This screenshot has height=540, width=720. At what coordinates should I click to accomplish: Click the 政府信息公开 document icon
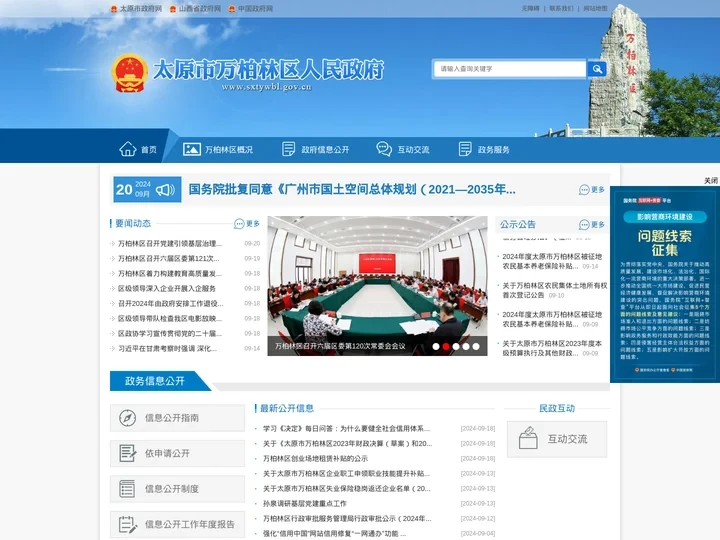[288, 149]
